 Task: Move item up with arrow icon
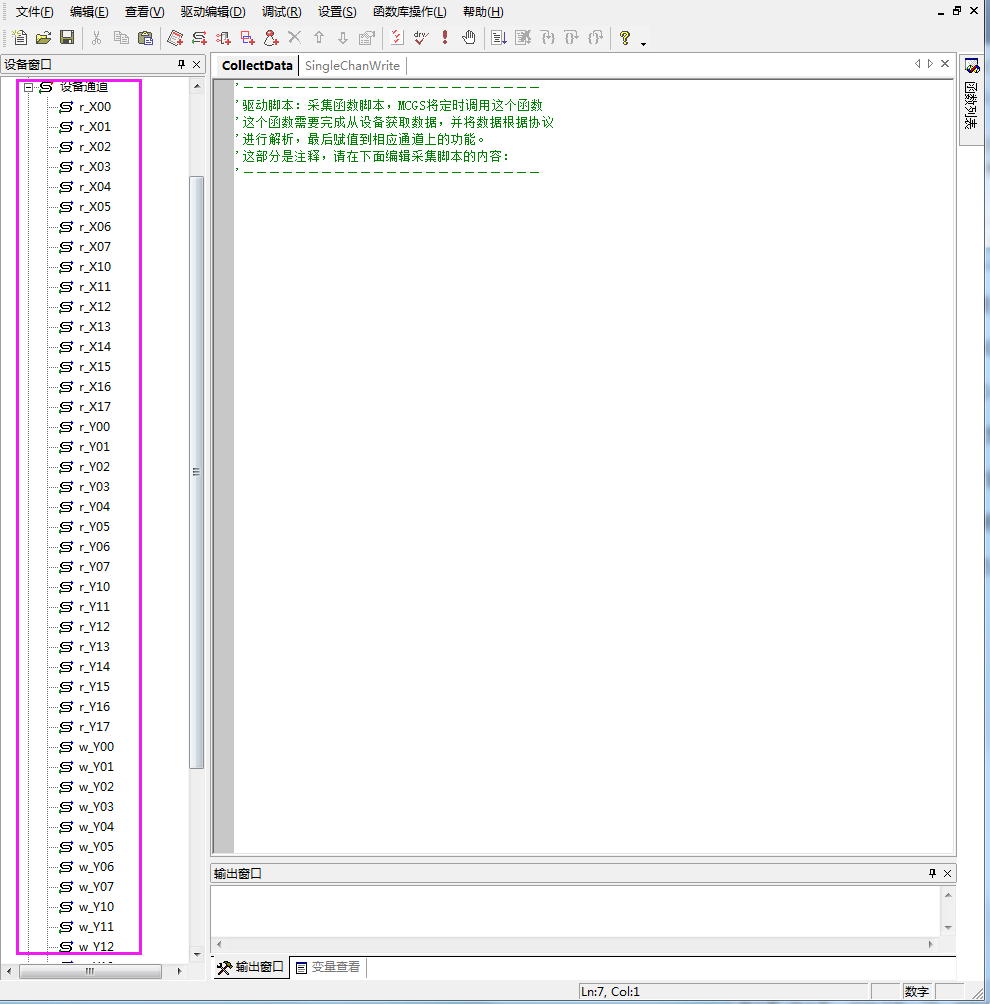pyautogui.click(x=319, y=38)
